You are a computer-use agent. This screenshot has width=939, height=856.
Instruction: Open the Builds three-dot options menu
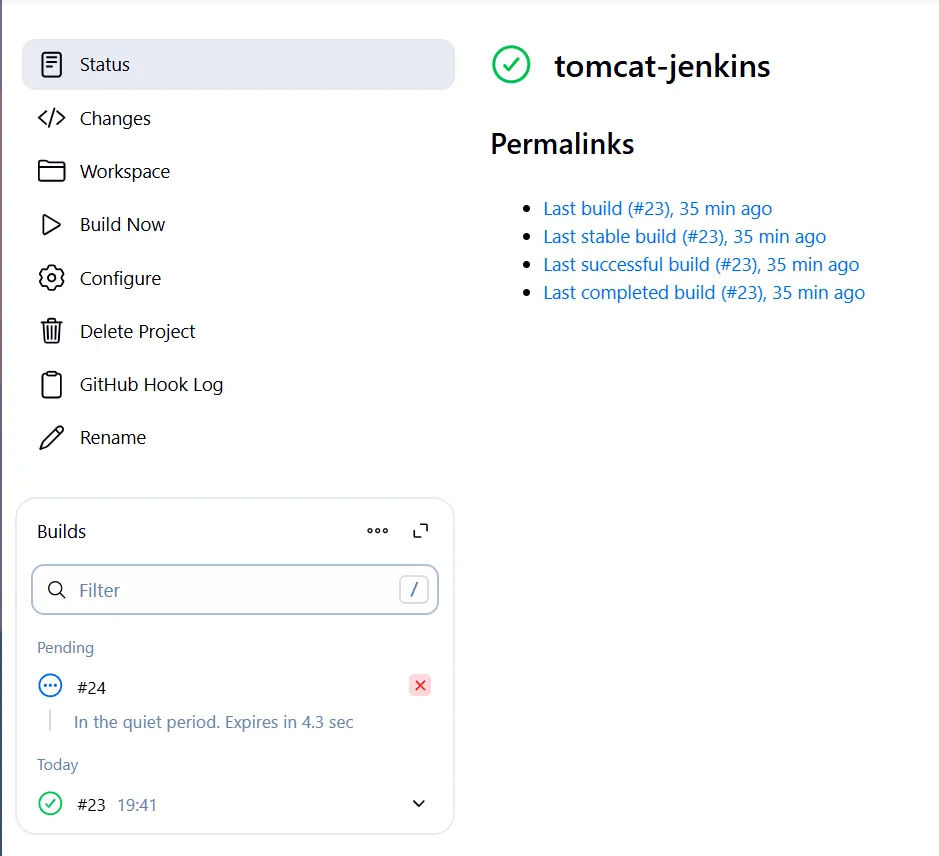377,531
